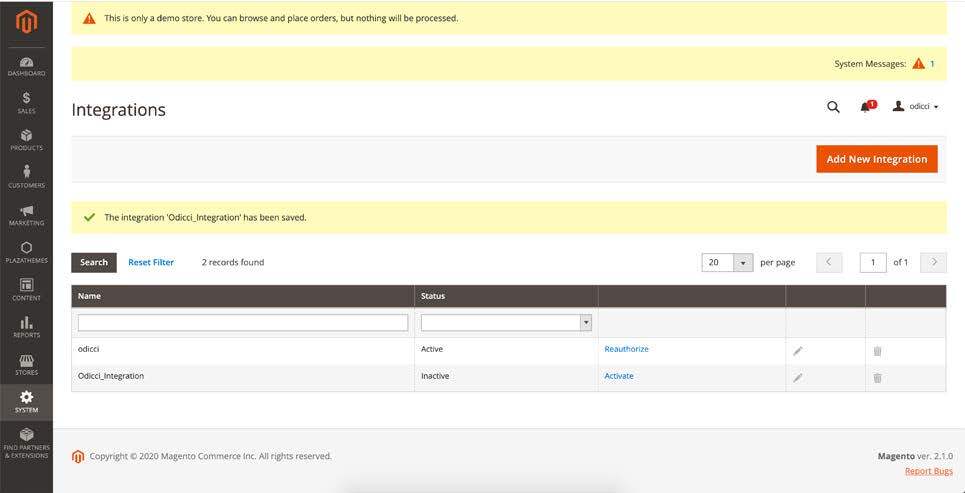Open the Sales menu in sidebar

tap(26, 102)
